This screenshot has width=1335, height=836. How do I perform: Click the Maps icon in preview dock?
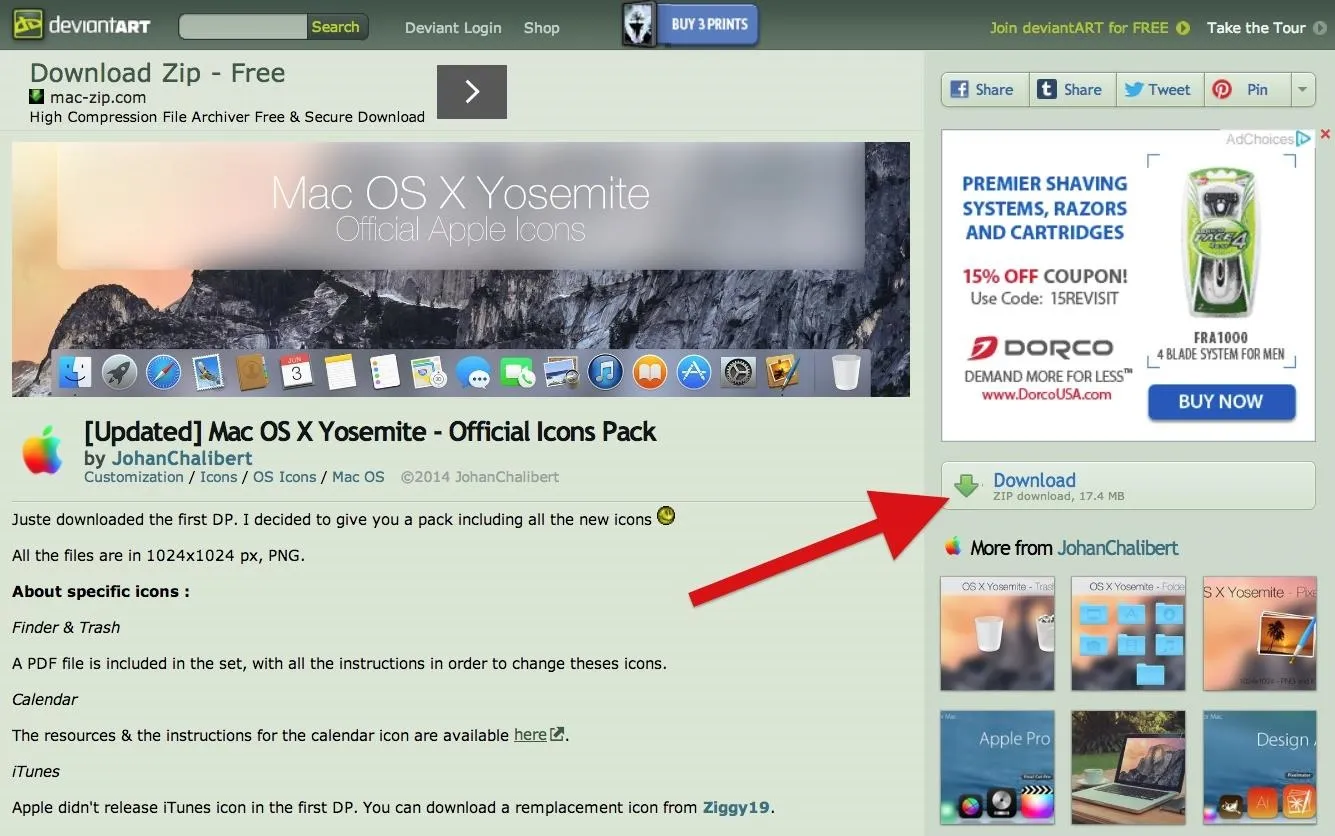tap(428, 373)
